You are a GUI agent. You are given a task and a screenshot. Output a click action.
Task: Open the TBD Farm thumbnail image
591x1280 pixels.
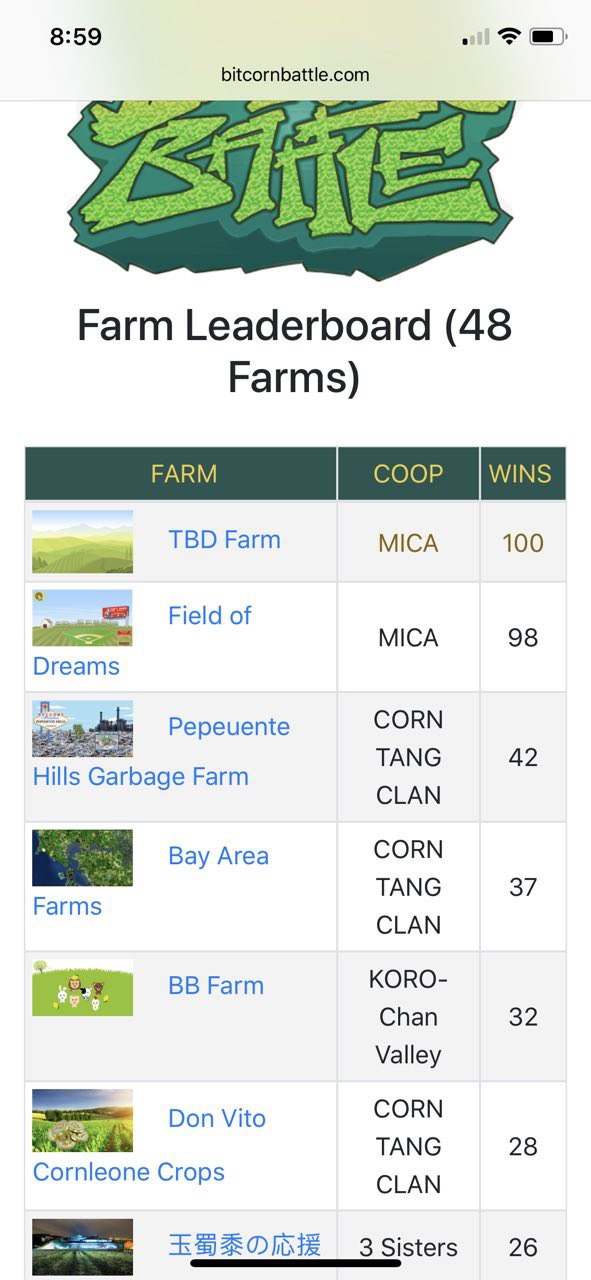82,541
